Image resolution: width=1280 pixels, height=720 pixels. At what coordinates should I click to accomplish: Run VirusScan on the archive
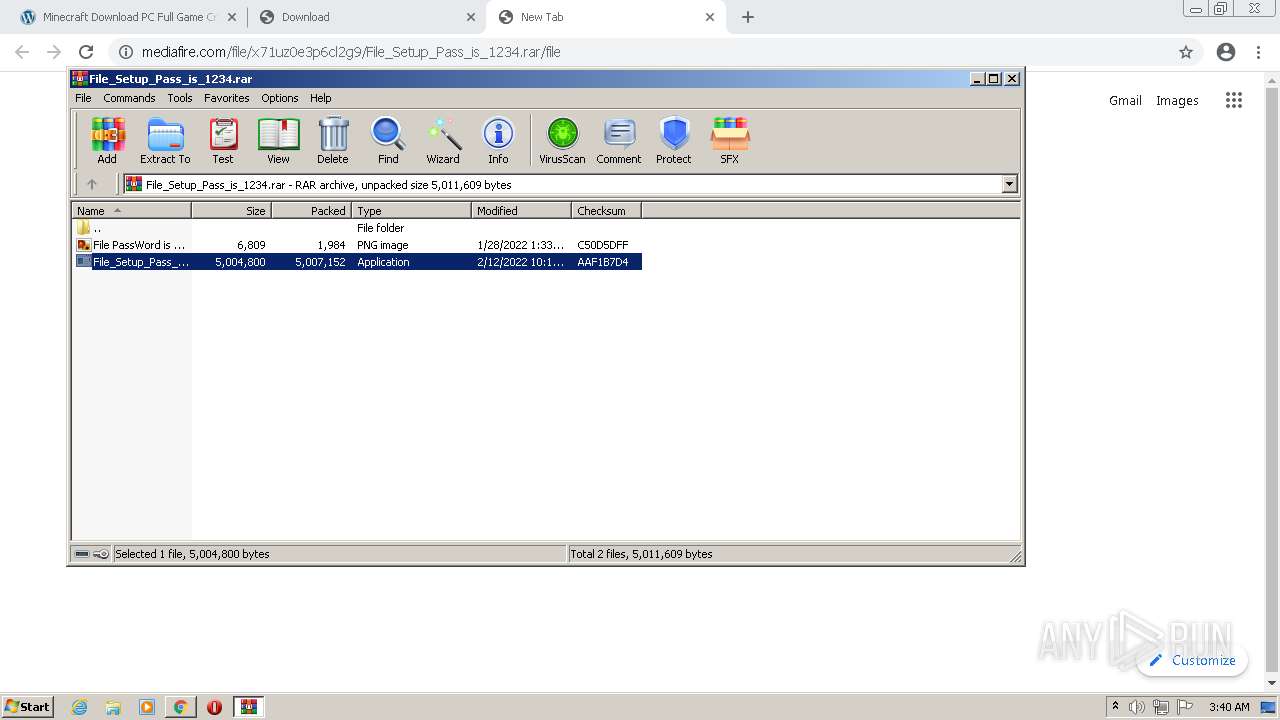tap(562, 140)
